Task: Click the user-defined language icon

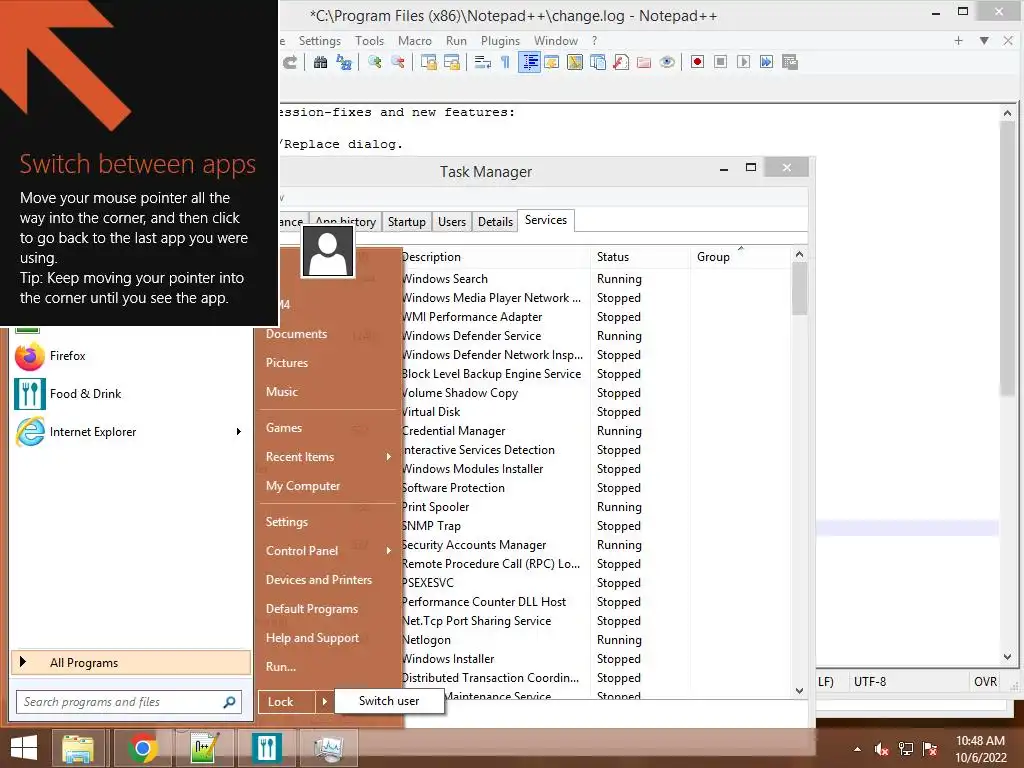Action: click(x=552, y=62)
